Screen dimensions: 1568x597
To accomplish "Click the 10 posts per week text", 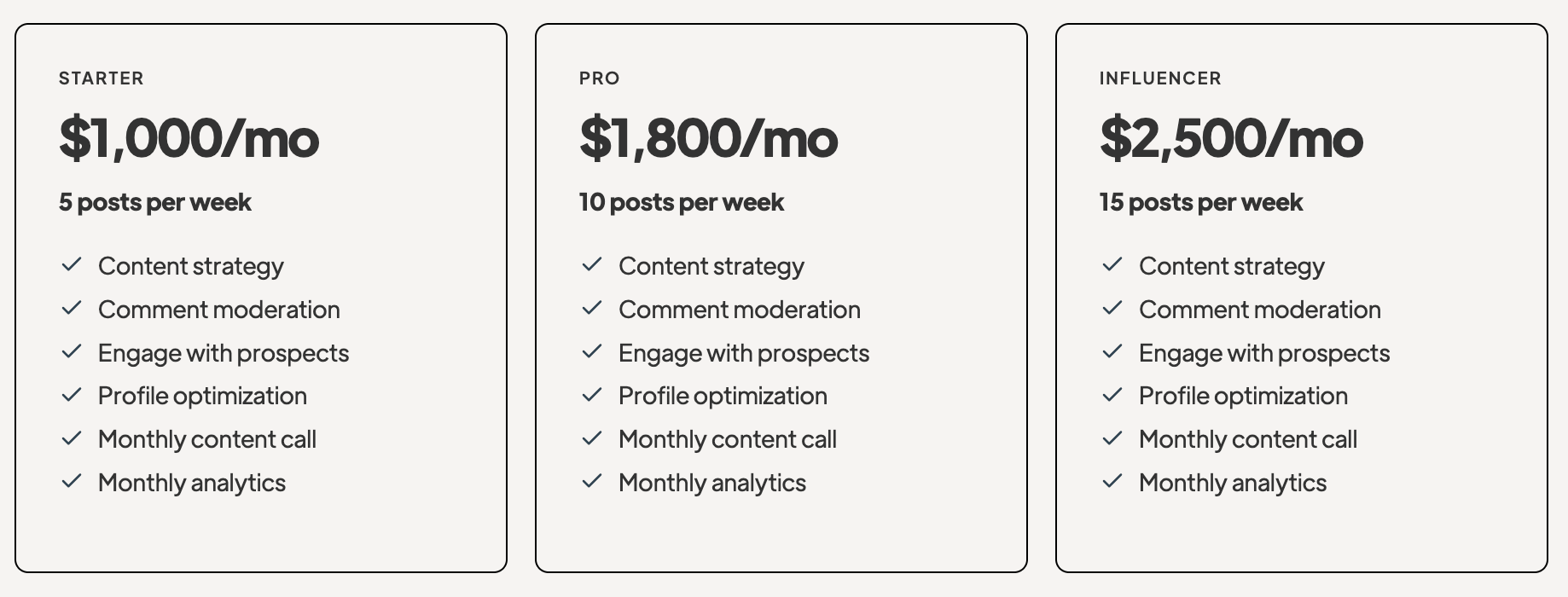I will tap(682, 202).
